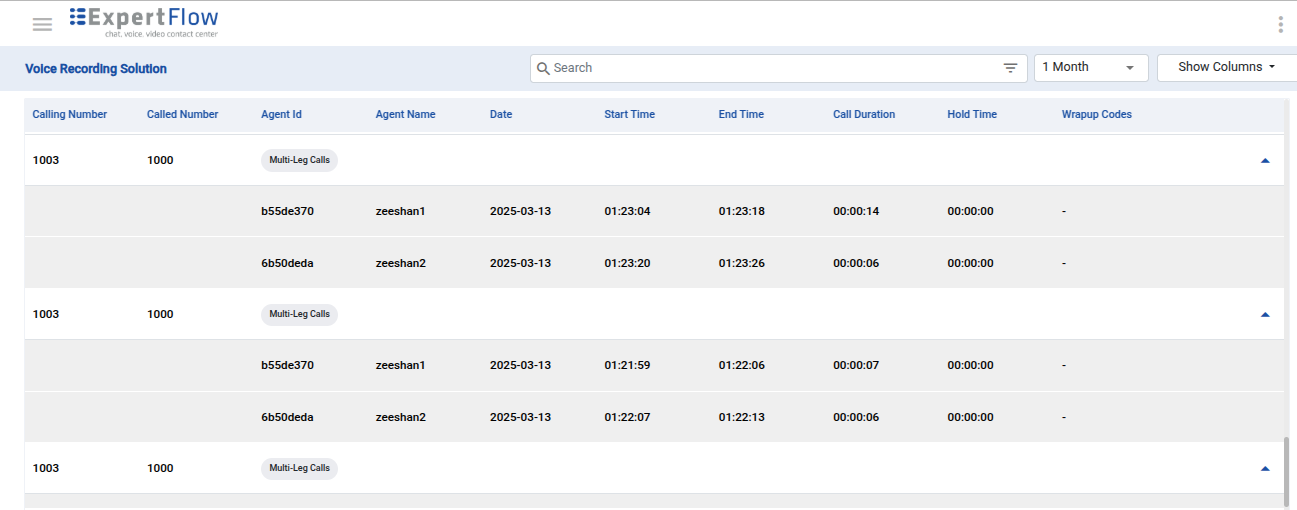Open the filter options icon in search bar

(1011, 68)
